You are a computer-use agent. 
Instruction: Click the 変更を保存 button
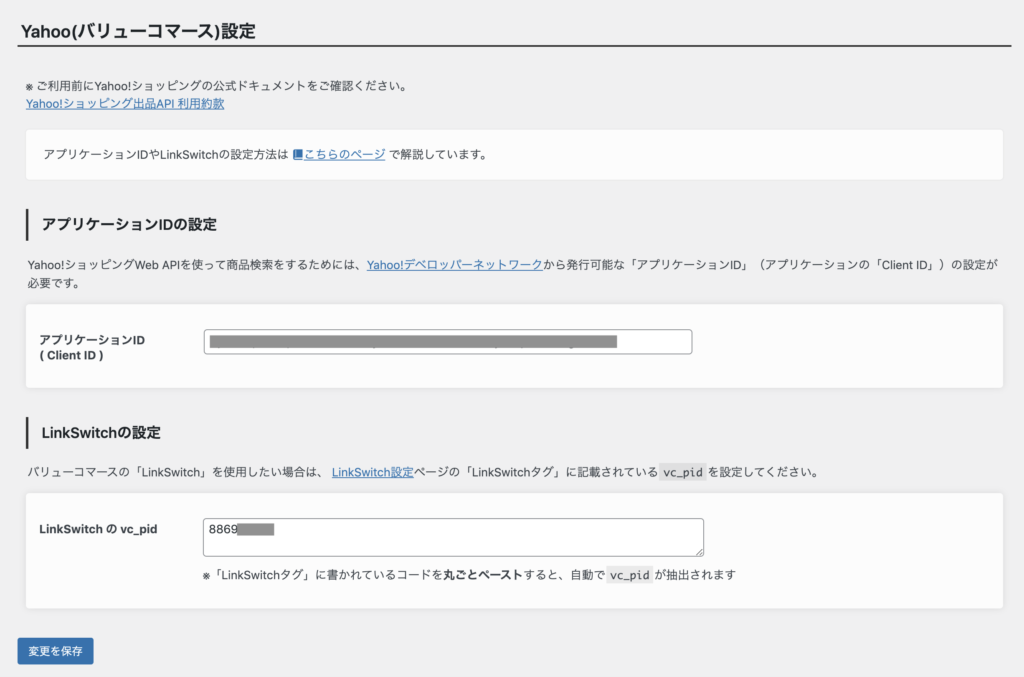coord(56,651)
